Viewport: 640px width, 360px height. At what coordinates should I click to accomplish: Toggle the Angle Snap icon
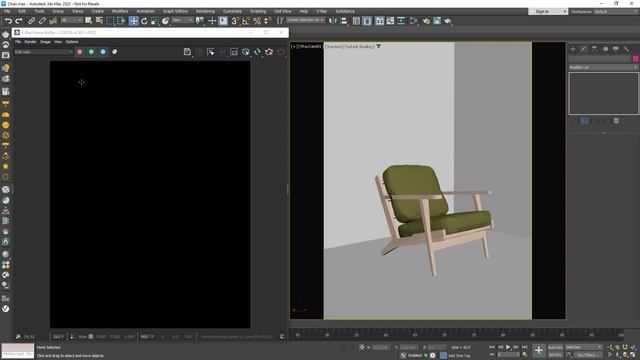click(246, 21)
